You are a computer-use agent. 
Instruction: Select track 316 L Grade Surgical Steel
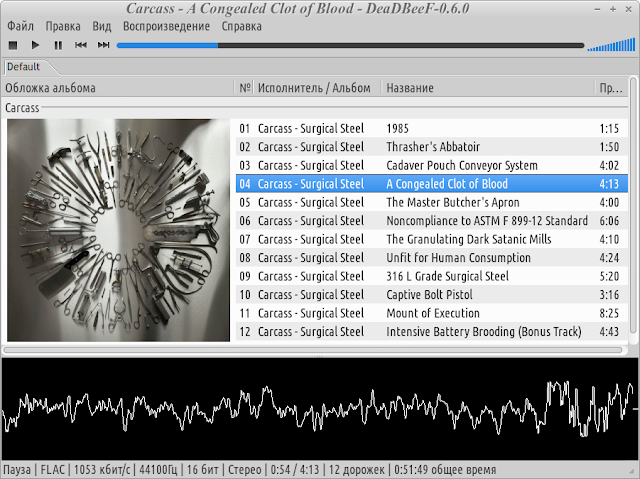432,276
